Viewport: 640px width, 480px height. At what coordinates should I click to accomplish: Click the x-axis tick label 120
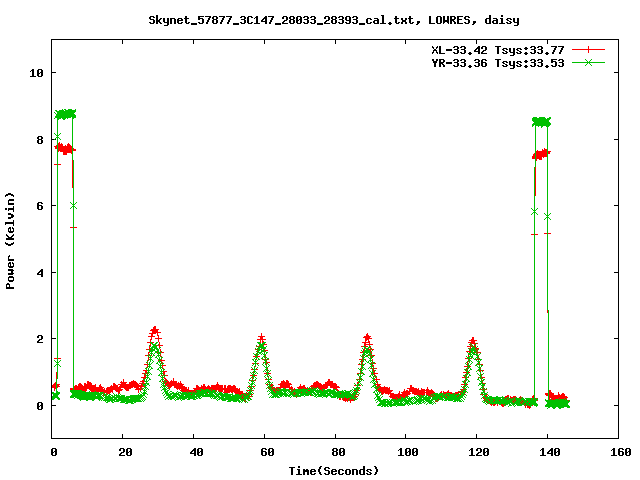(x=479, y=452)
